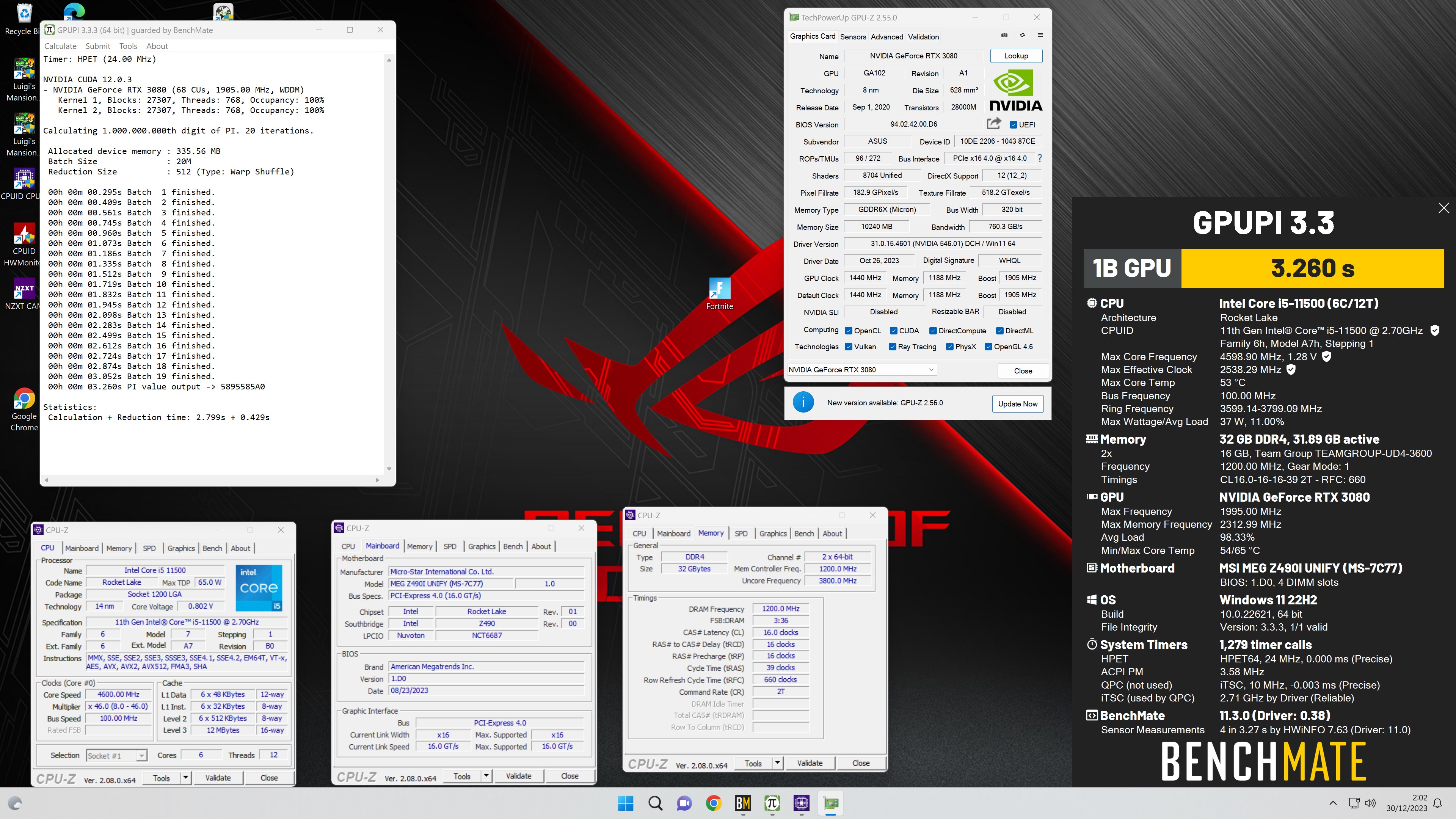1456x819 pixels.
Task: Toggle the Ray Tracing checkbox
Action: 893,347
